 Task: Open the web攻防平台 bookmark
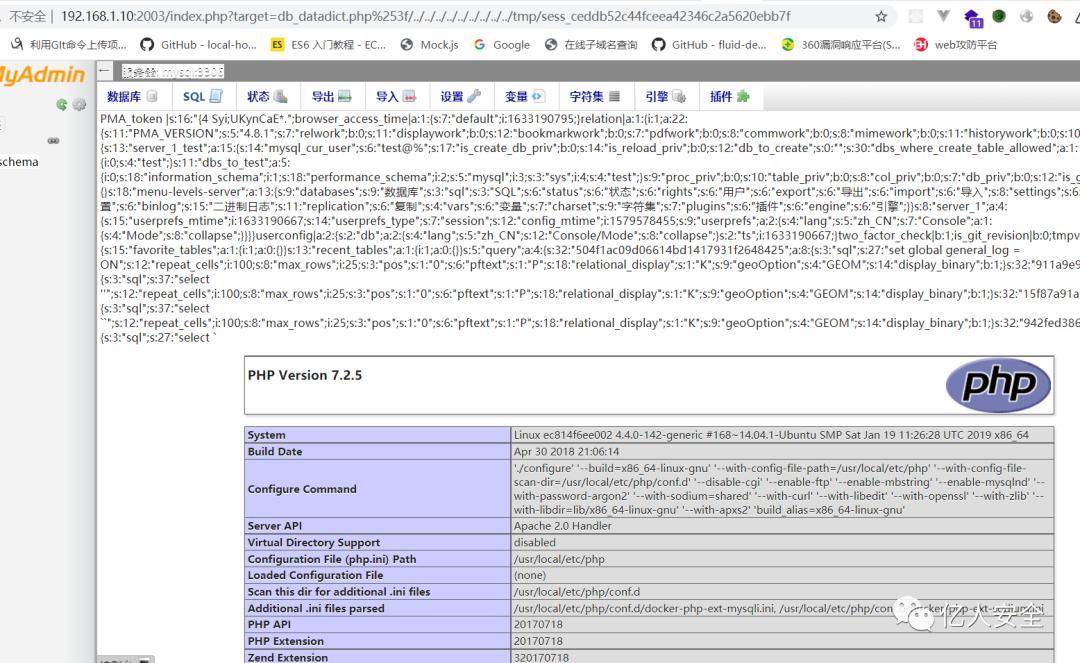coord(955,45)
